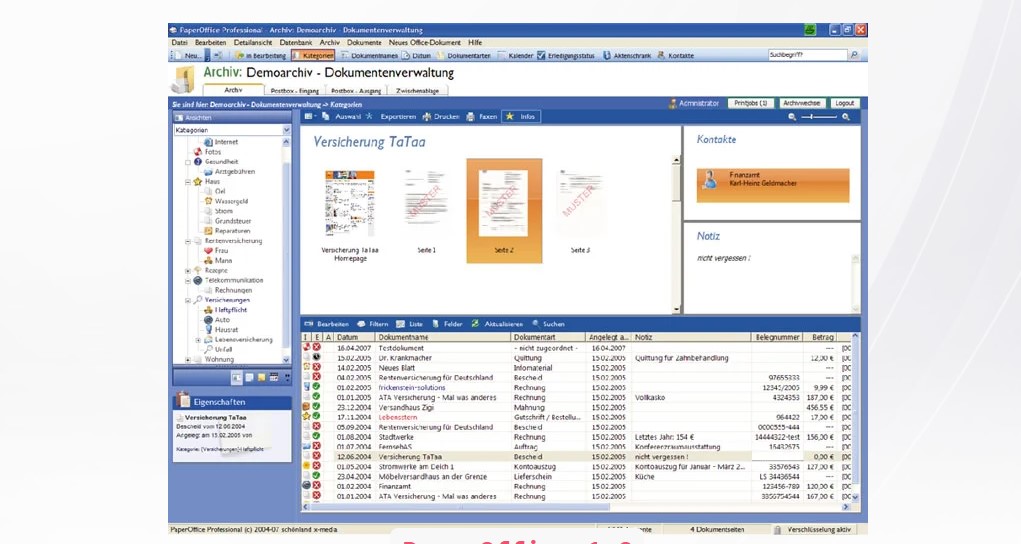
Task: Click the green status icon of Stadtwerke row
Action: [x=316, y=437]
